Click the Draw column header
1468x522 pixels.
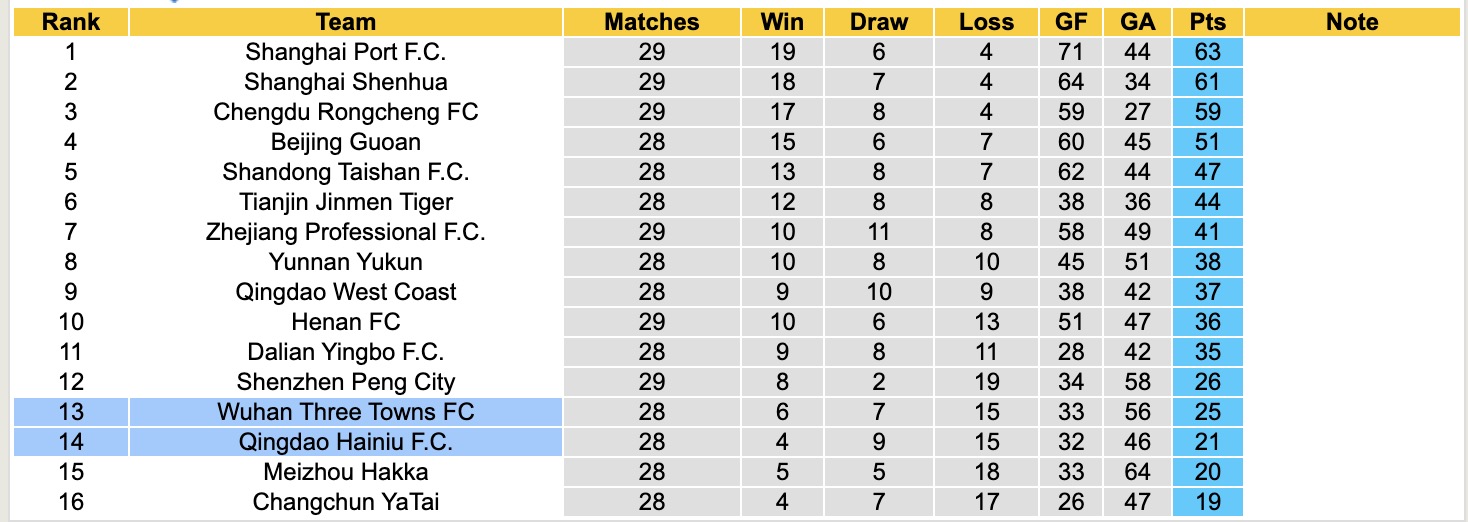pyautogui.click(x=879, y=22)
